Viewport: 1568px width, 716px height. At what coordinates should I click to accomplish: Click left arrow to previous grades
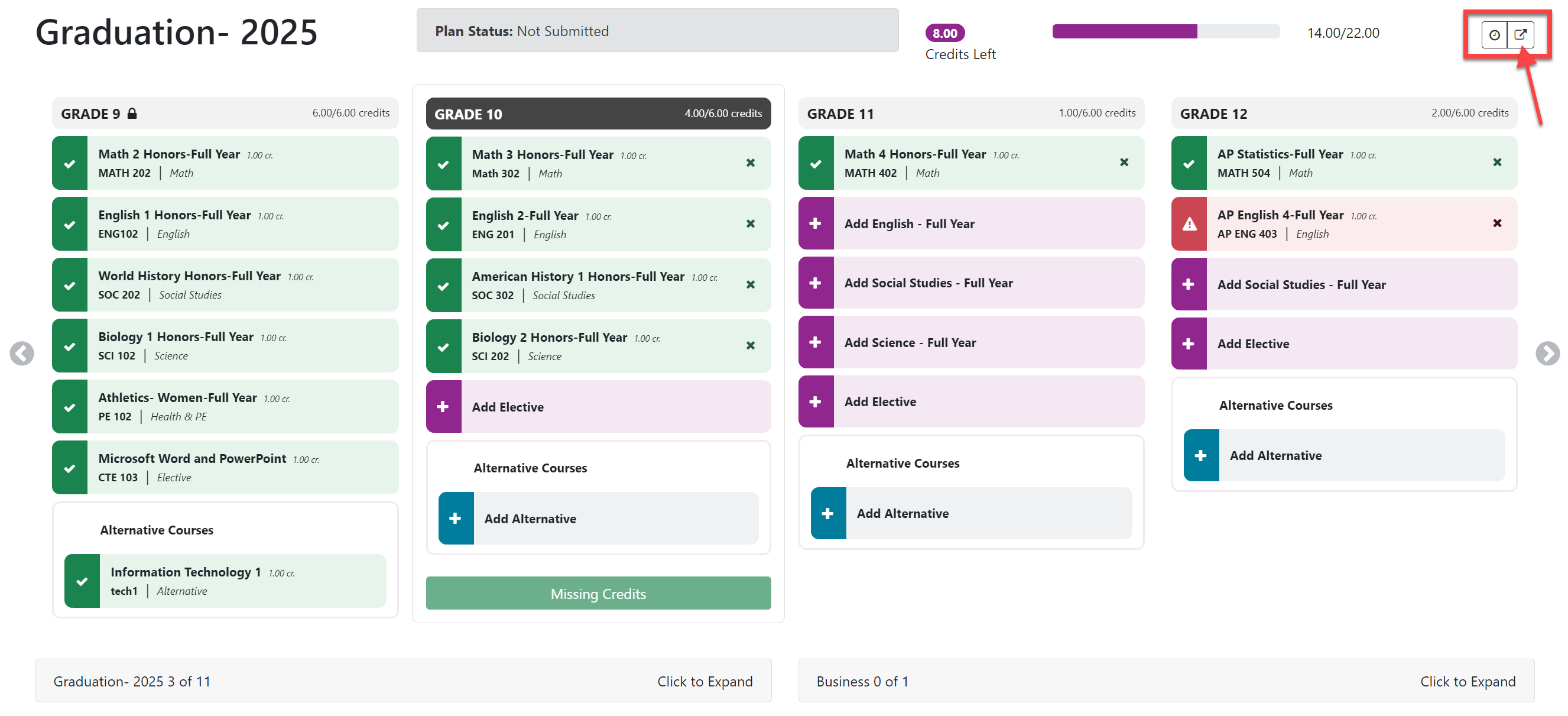(x=22, y=353)
